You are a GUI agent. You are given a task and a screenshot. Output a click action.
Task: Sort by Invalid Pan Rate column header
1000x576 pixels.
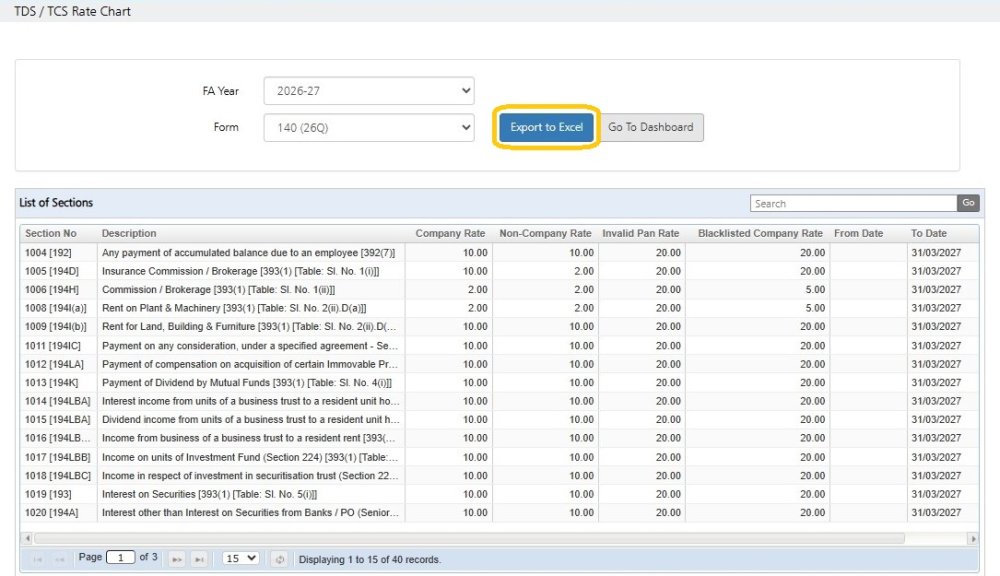pos(640,233)
